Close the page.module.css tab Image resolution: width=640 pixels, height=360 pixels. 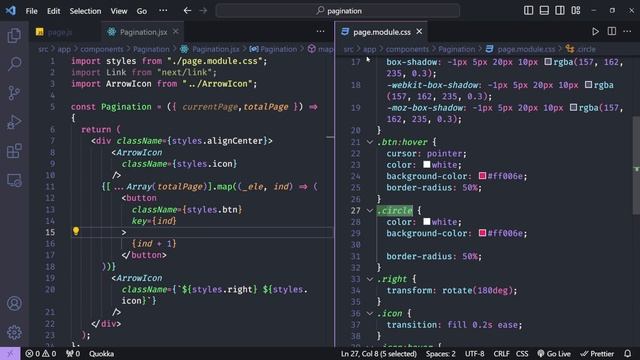(x=419, y=31)
